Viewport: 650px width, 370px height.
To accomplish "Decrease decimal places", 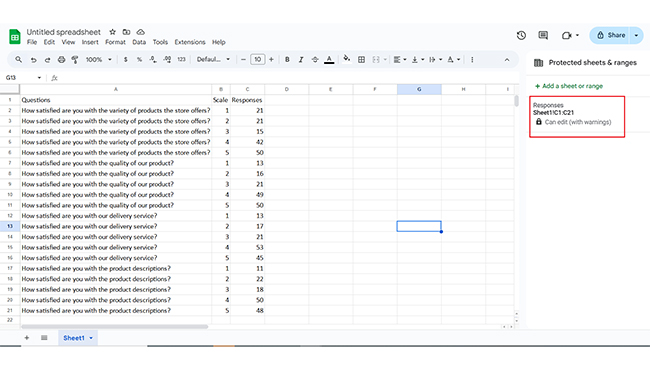I will pos(153,60).
